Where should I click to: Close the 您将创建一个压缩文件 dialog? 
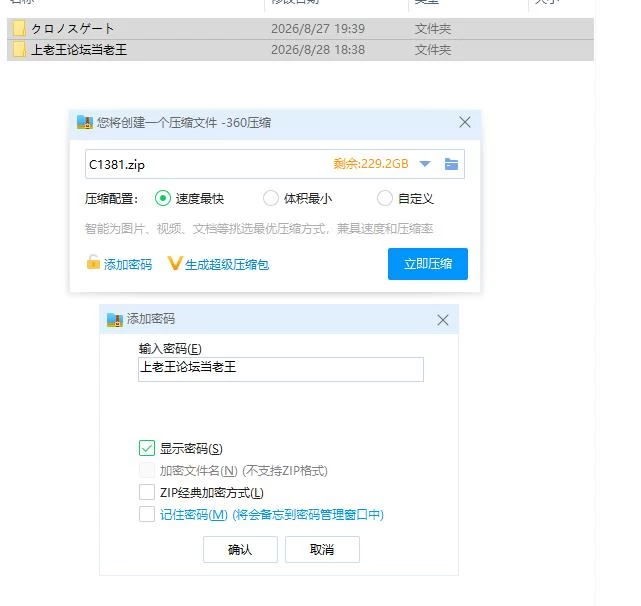tap(465, 122)
